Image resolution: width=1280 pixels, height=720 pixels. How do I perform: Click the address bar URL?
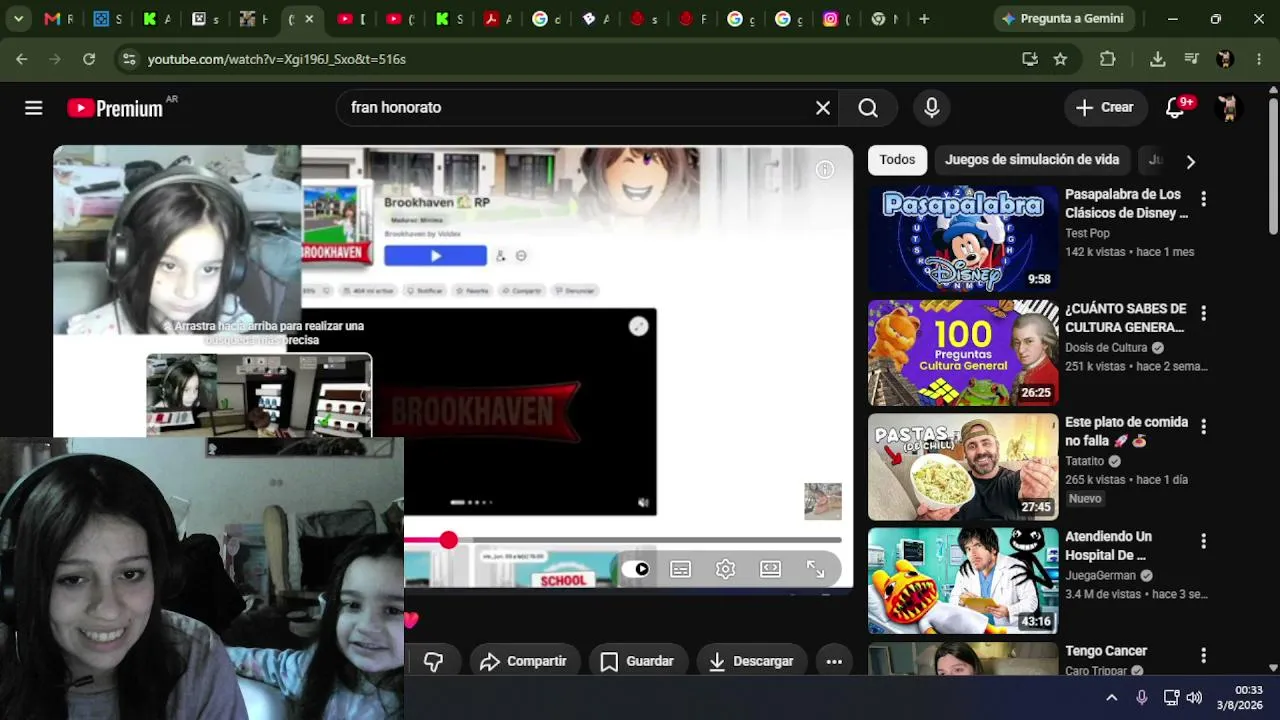(x=277, y=59)
